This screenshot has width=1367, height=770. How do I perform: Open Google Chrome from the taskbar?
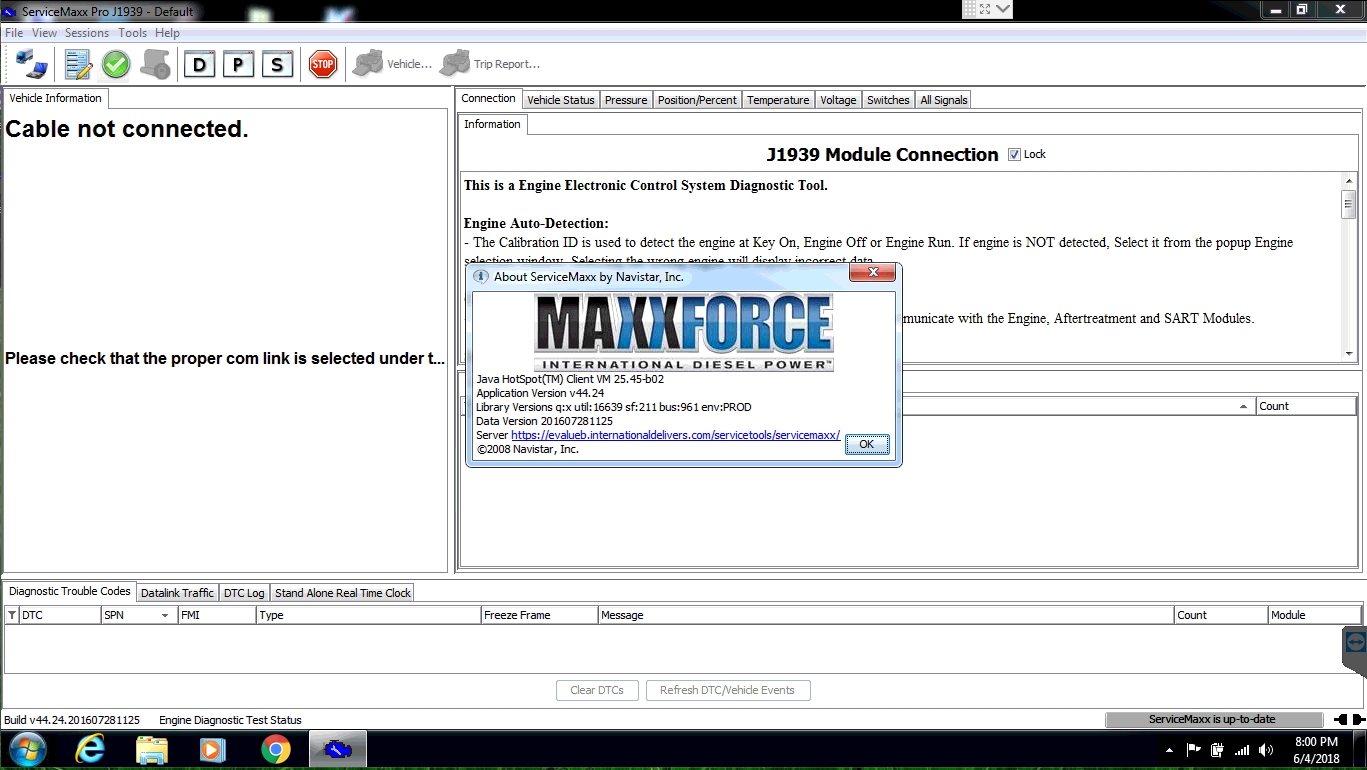point(276,749)
